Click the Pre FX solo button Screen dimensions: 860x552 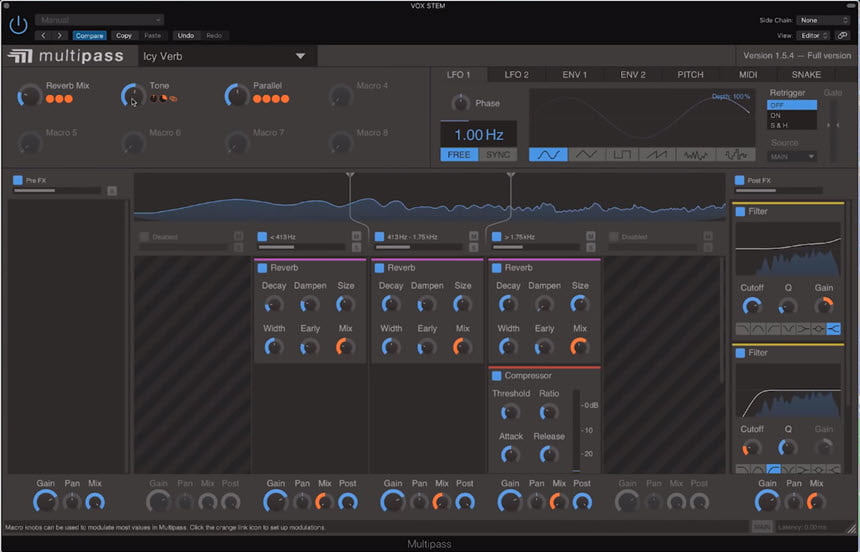[112, 191]
